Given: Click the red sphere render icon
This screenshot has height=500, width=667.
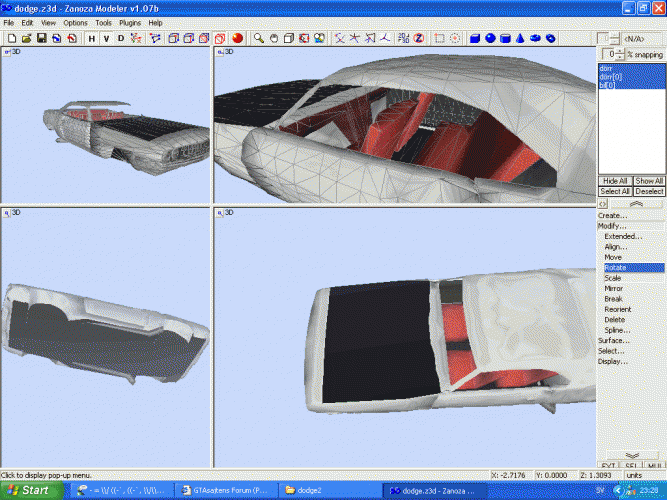Looking at the screenshot, I should 238,38.
